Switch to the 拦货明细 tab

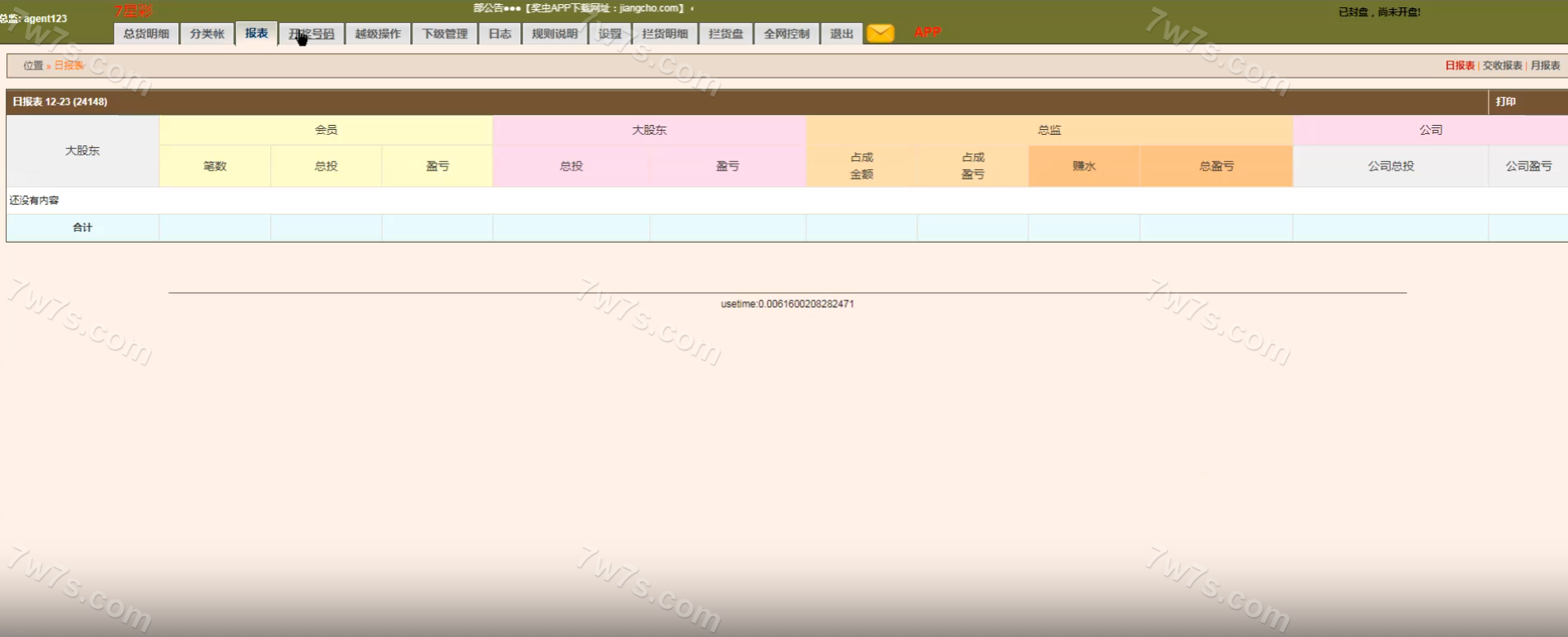[x=665, y=33]
